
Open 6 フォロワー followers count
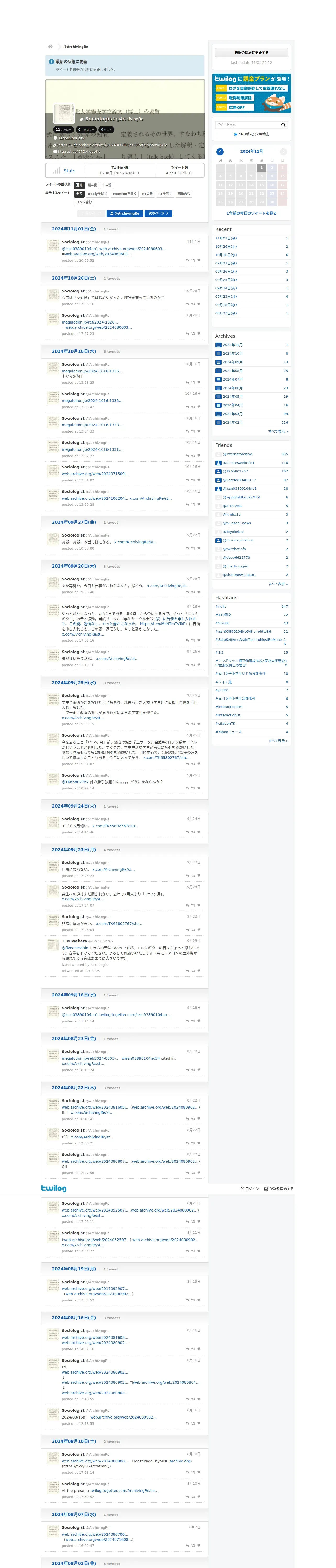87,130
